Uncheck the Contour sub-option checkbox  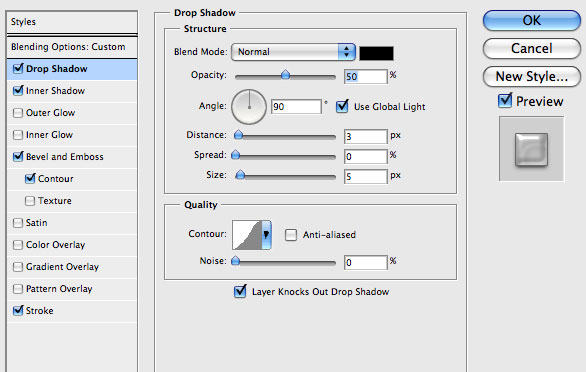pyautogui.click(x=30, y=179)
